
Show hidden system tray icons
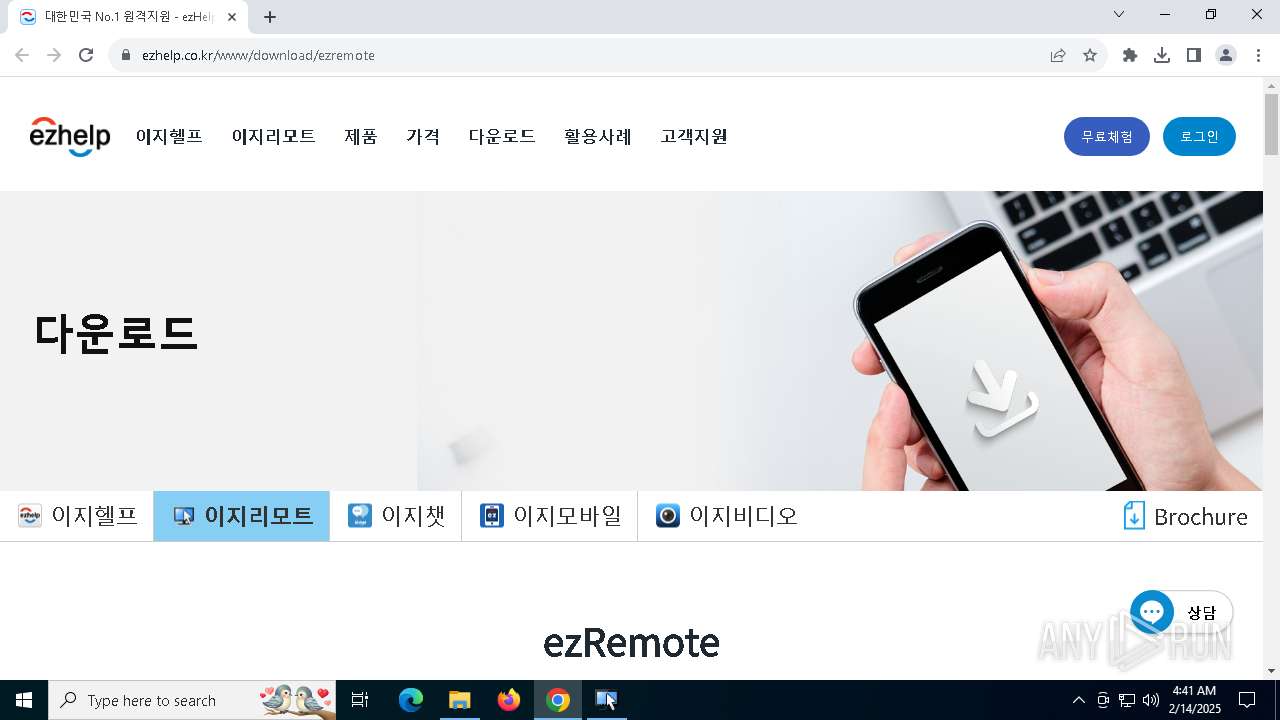(1078, 700)
